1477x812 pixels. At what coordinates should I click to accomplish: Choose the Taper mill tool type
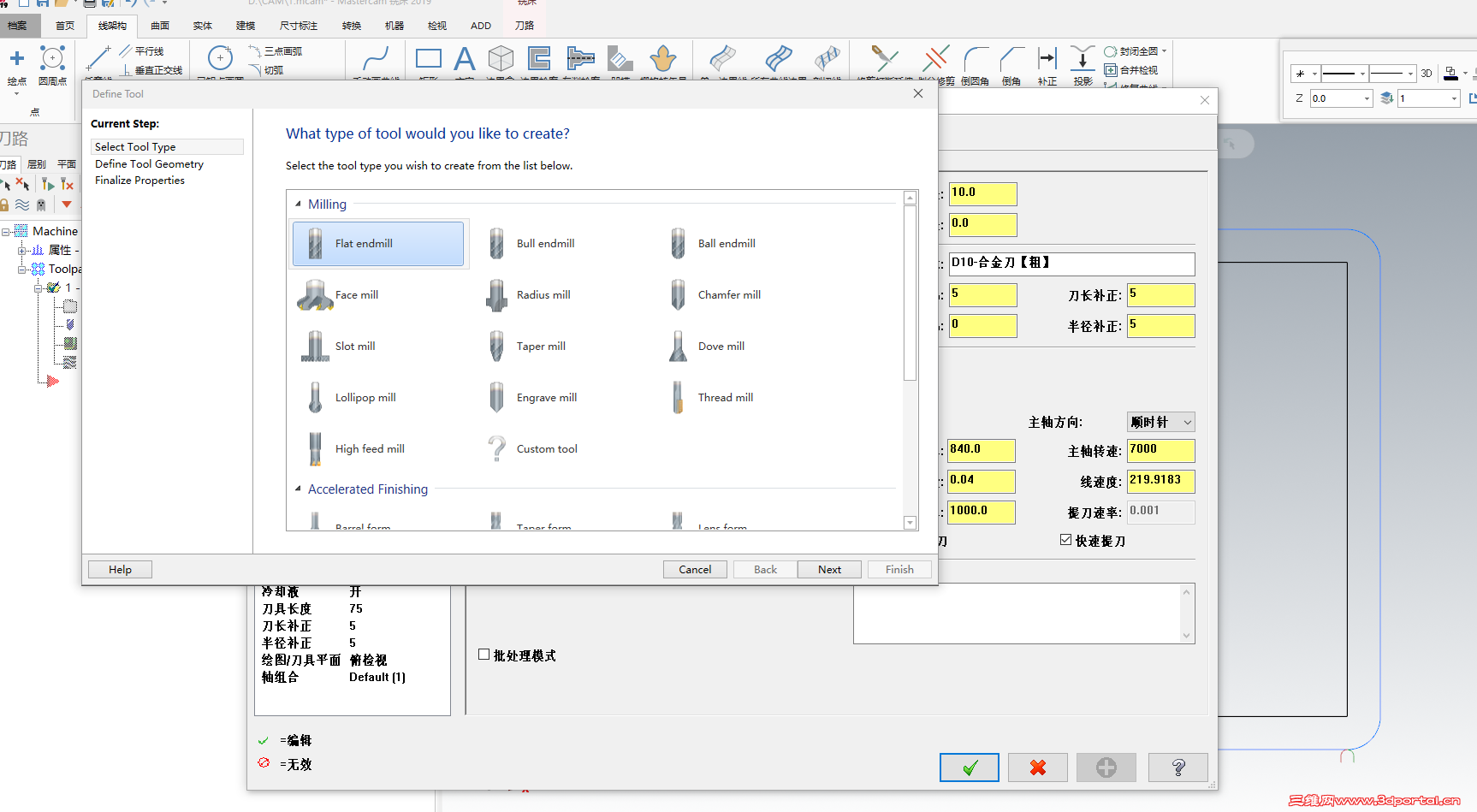[x=527, y=347]
